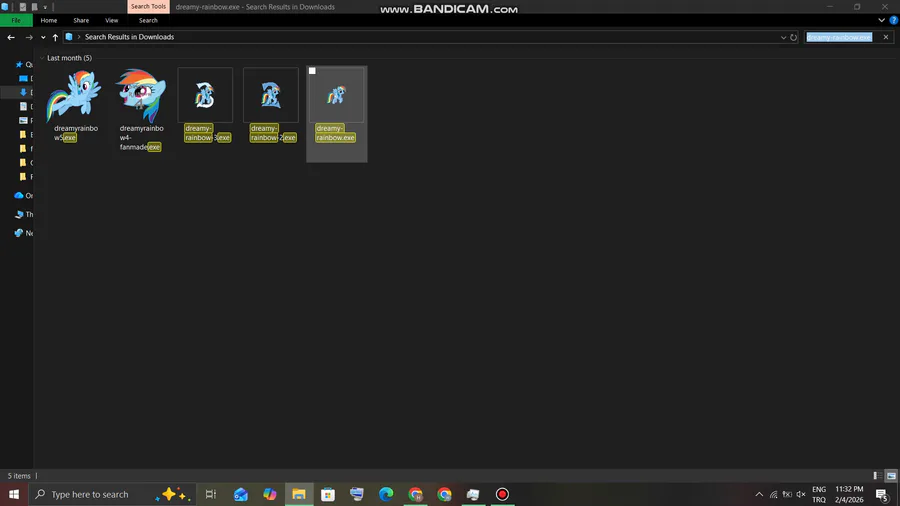Image resolution: width=900 pixels, height=506 pixels.
Task: Collapse the Last month (5) group
Action: (42, 58)
